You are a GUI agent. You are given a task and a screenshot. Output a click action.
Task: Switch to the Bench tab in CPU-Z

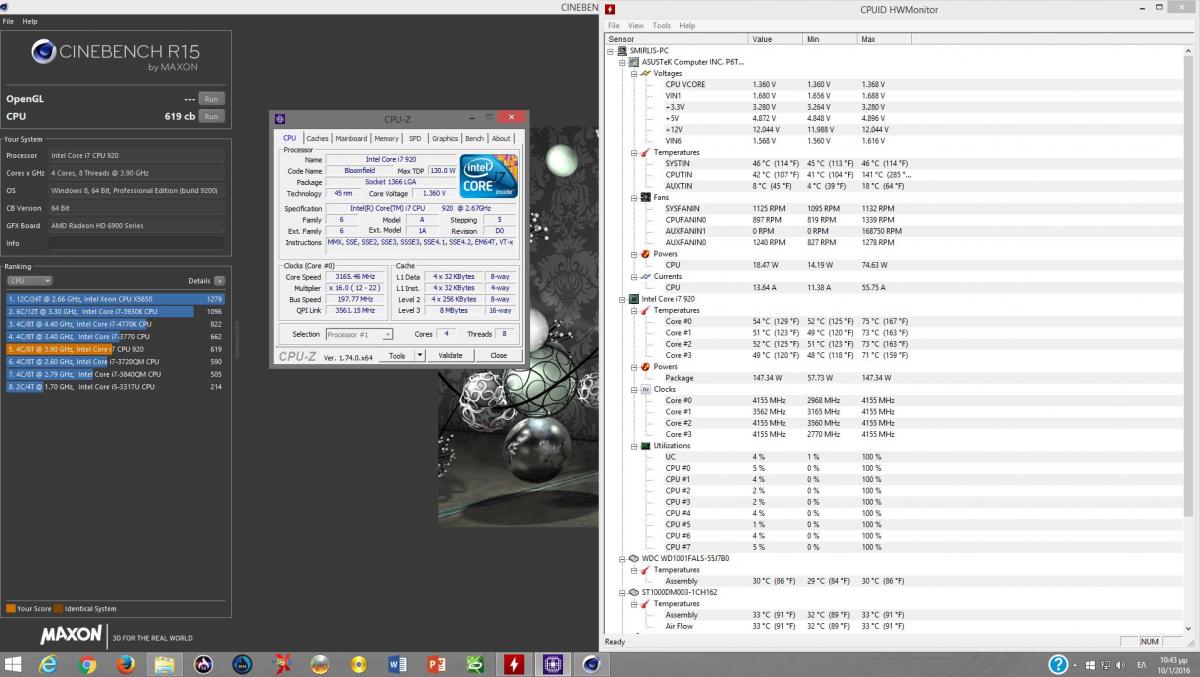[474, 138]
